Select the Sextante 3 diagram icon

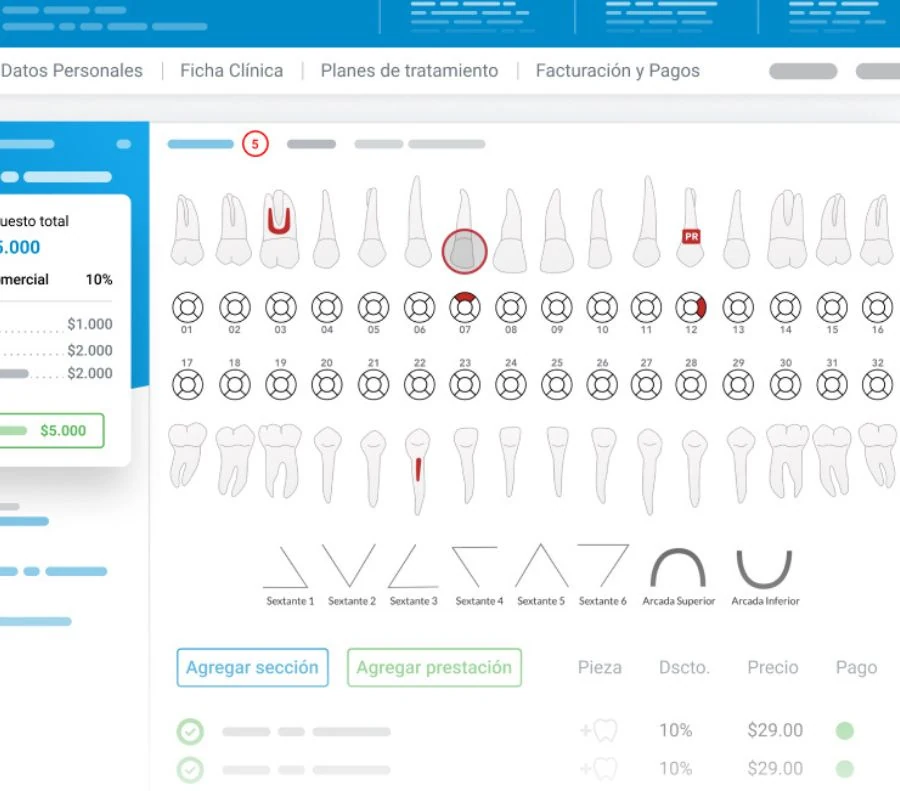[413, 565]
